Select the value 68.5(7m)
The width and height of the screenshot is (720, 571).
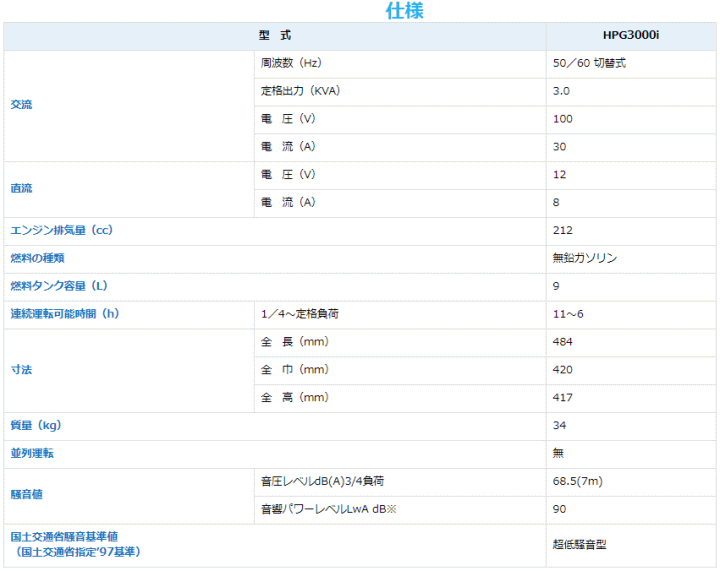point(578,481)
